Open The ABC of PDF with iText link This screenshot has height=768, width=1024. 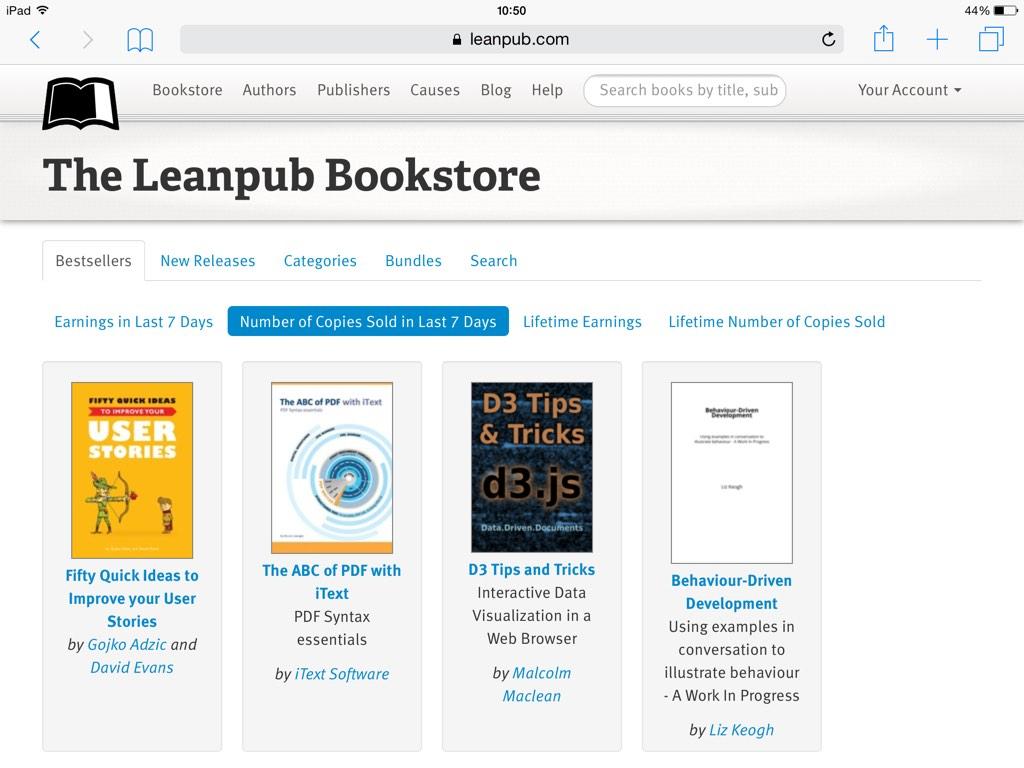coord(332,582)
